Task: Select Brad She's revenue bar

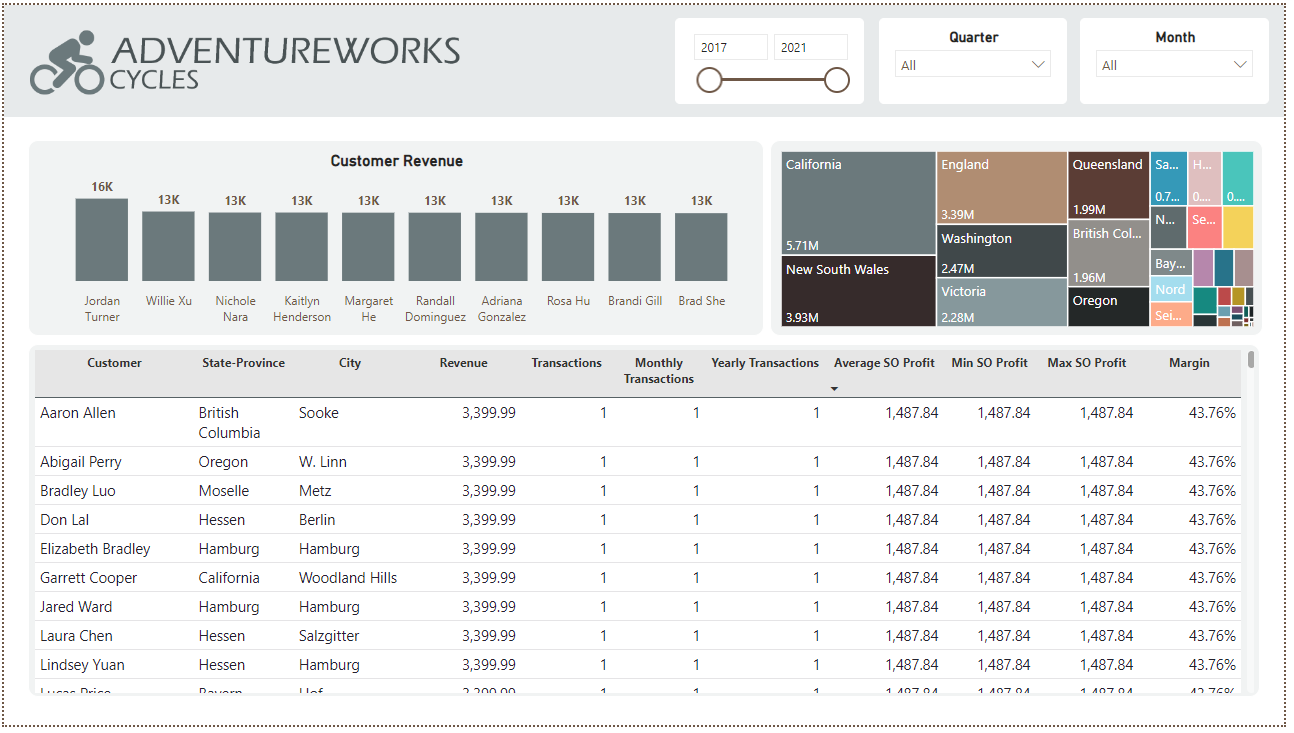Action: tap(701, 247)
